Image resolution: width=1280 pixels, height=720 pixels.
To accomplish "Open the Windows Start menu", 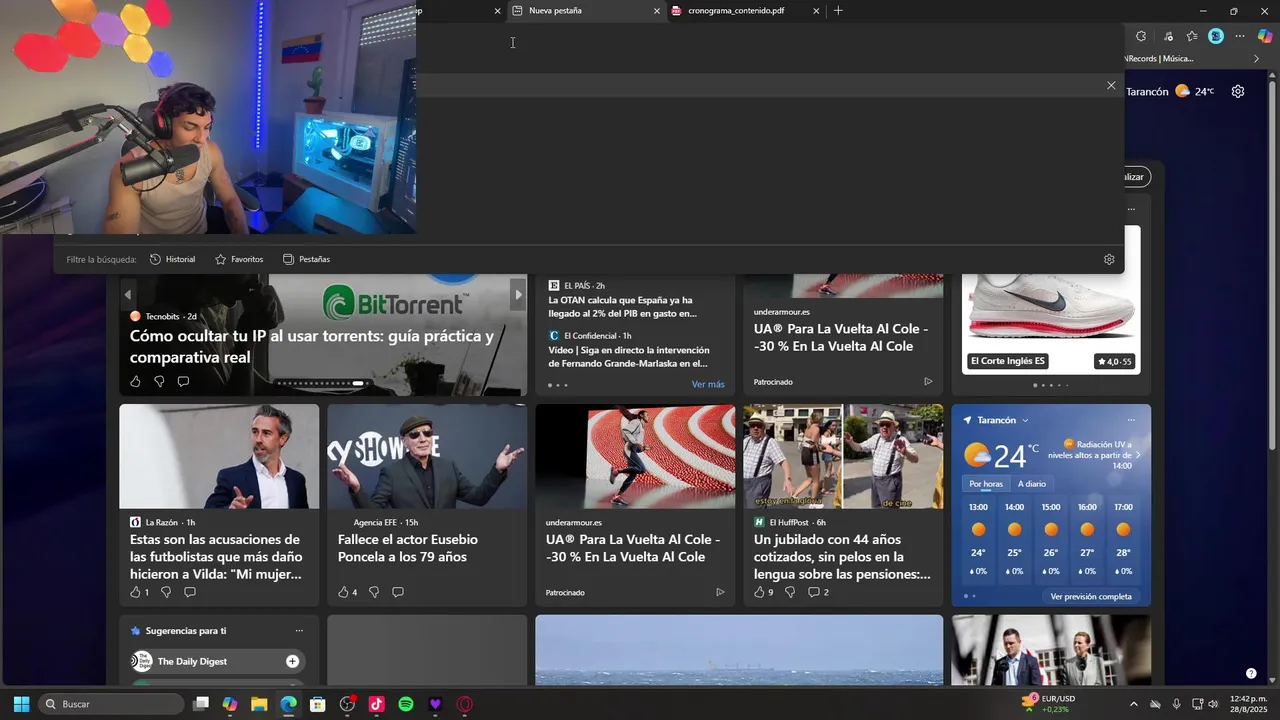I will tap(21, 704).
